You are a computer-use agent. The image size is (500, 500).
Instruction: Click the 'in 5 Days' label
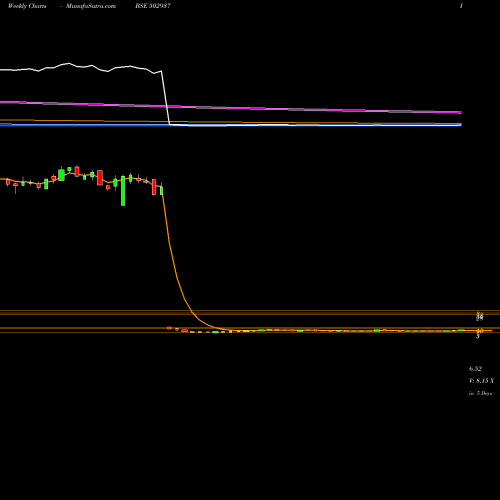click(480, 393)
